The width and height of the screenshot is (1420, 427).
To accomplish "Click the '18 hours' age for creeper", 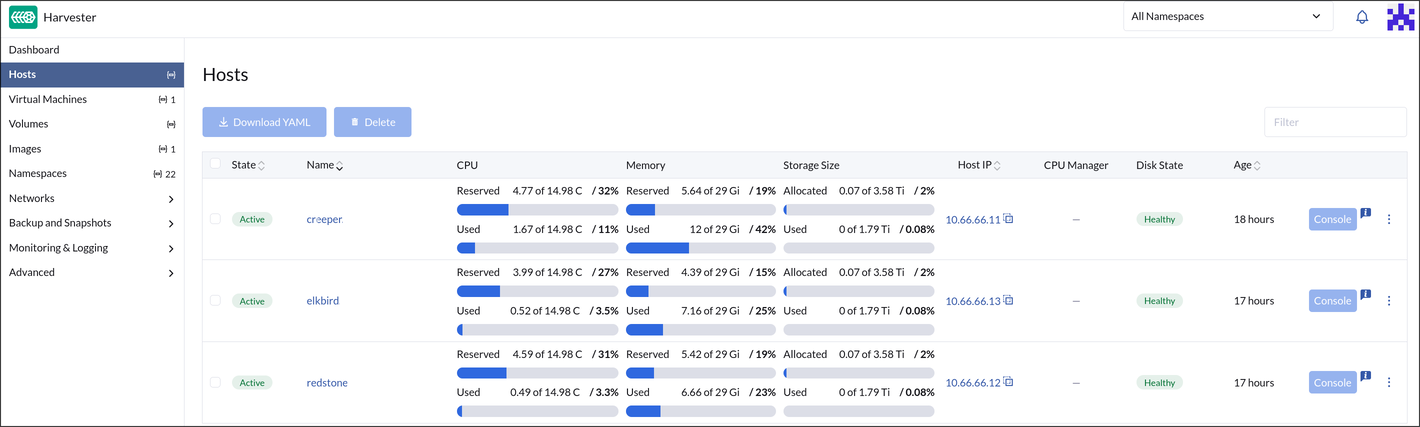I will pyautogui.click(x=1254, y=219).
